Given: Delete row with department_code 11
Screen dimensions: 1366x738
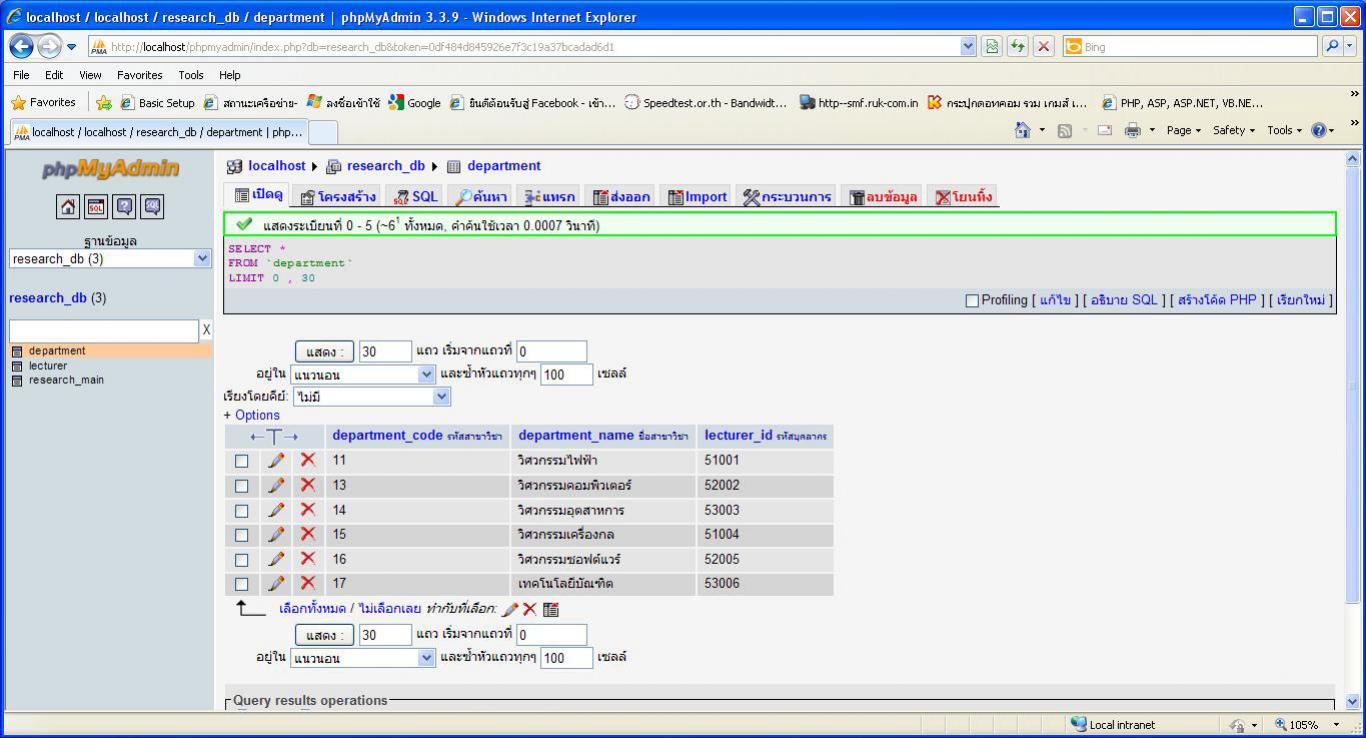Looking at the screenshot, I should 308,461.
